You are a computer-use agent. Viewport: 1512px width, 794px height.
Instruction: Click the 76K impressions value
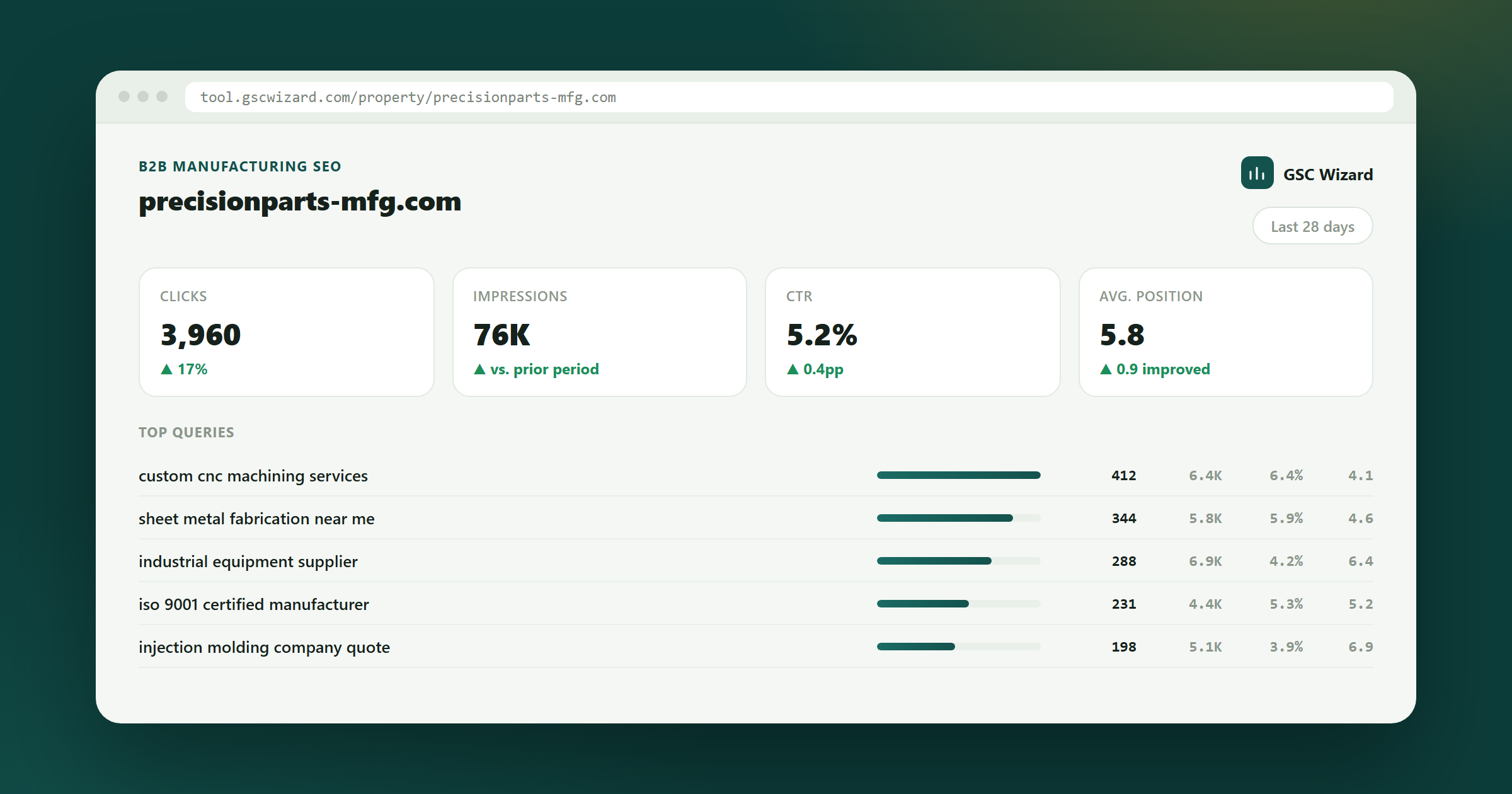coord(501,335)
